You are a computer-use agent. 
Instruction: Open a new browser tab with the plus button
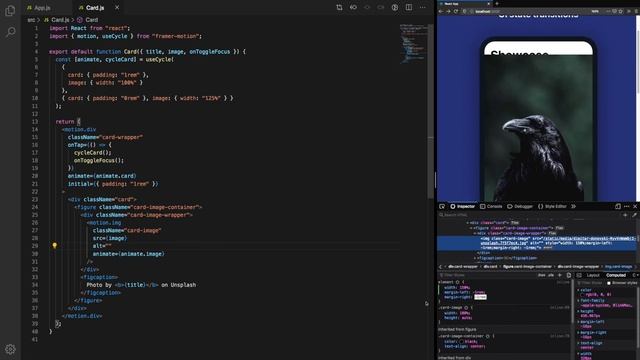497,4
